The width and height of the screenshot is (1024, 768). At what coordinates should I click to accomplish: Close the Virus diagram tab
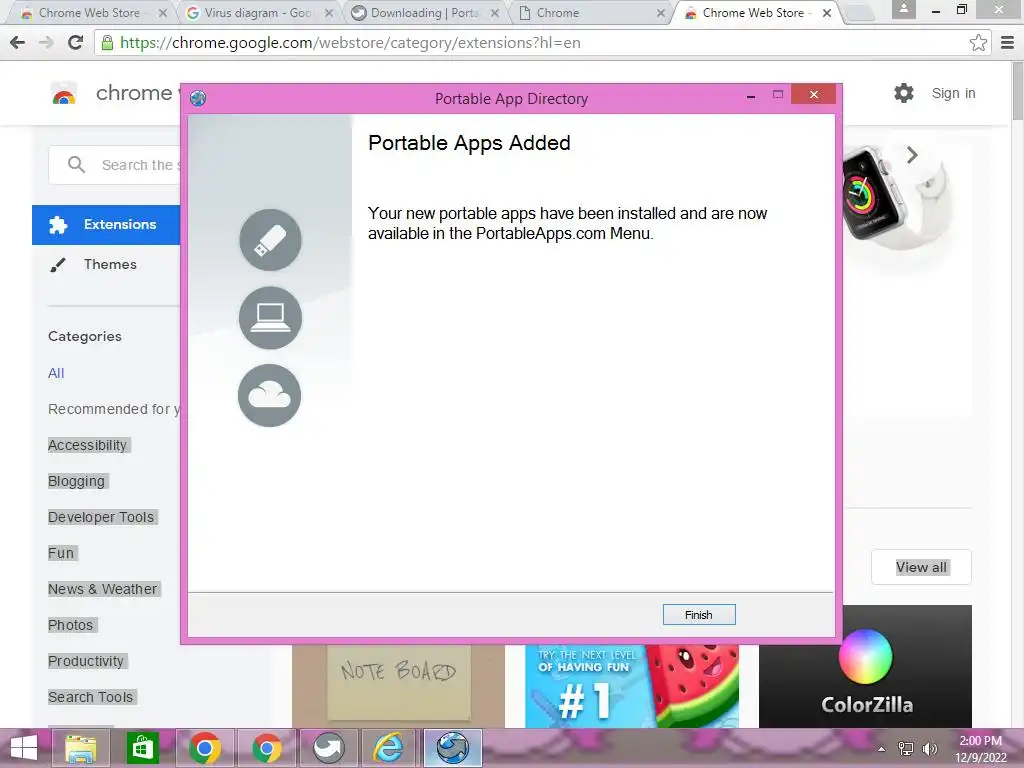[x=329, y=13]
